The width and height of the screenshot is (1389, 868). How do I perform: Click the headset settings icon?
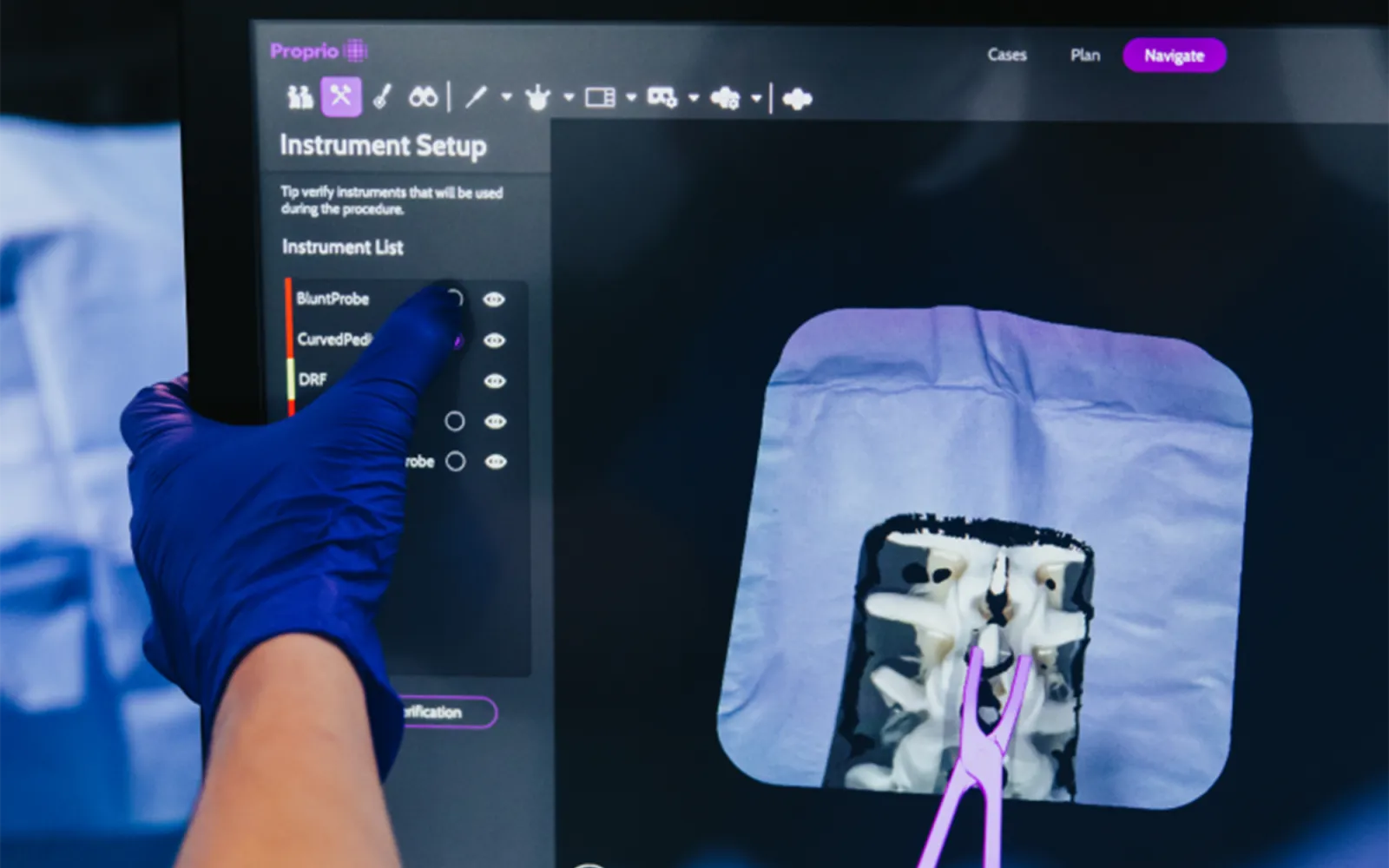(x=662, y=97)
